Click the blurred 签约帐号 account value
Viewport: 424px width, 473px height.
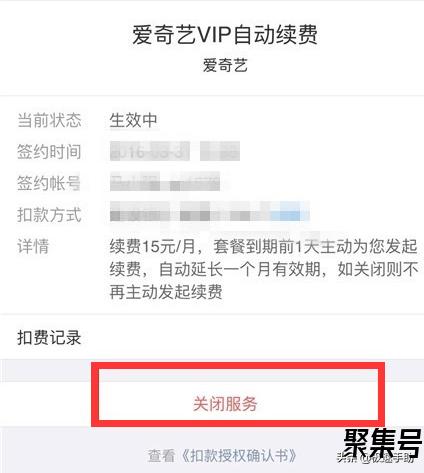coord(165,182)
